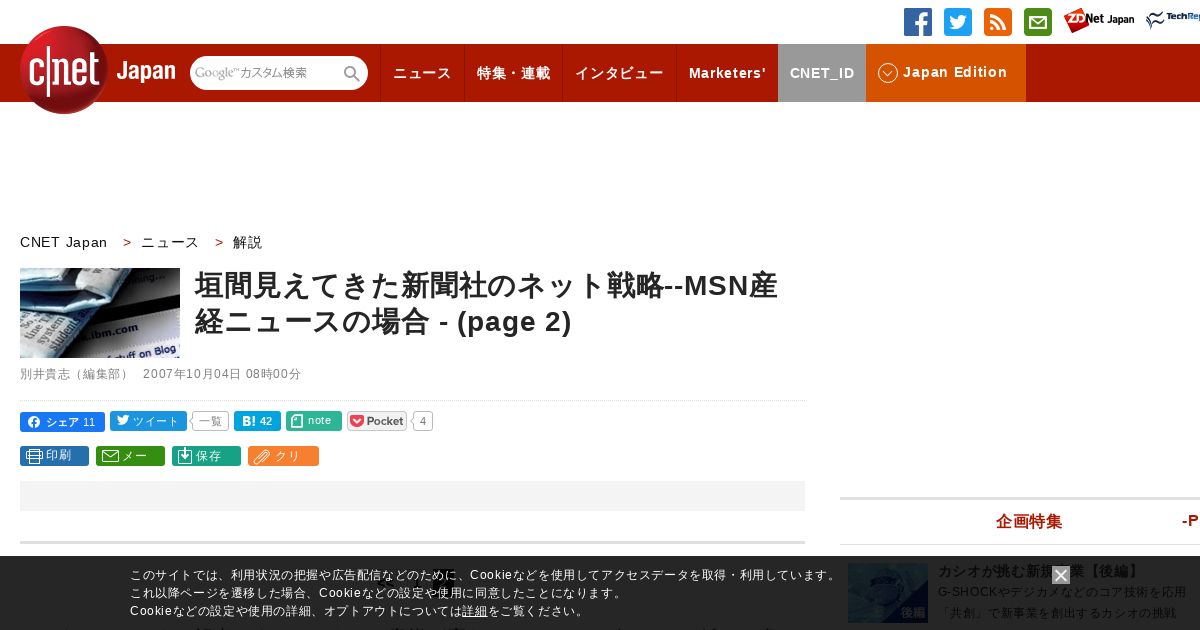The width and height of the screenshot is (1200, 630).
Task: Bookmark with Hatena B! button
Action: tap(257, 421)
